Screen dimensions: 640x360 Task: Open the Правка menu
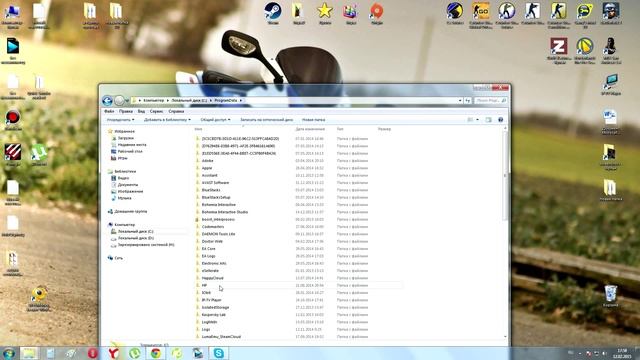click(126, 111)
